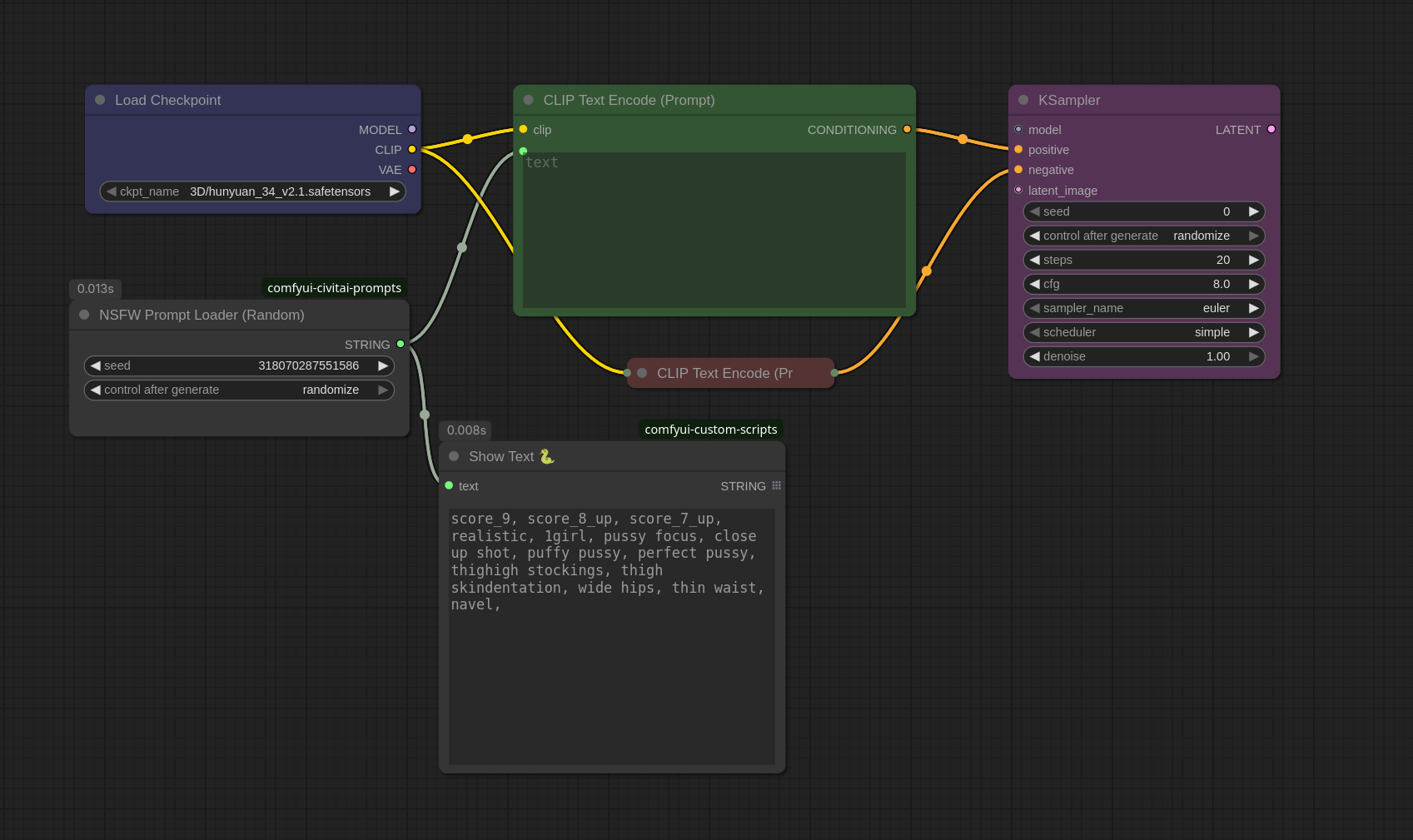Click the CLIP output socket on Load Checkpoint

coord(412,150)
